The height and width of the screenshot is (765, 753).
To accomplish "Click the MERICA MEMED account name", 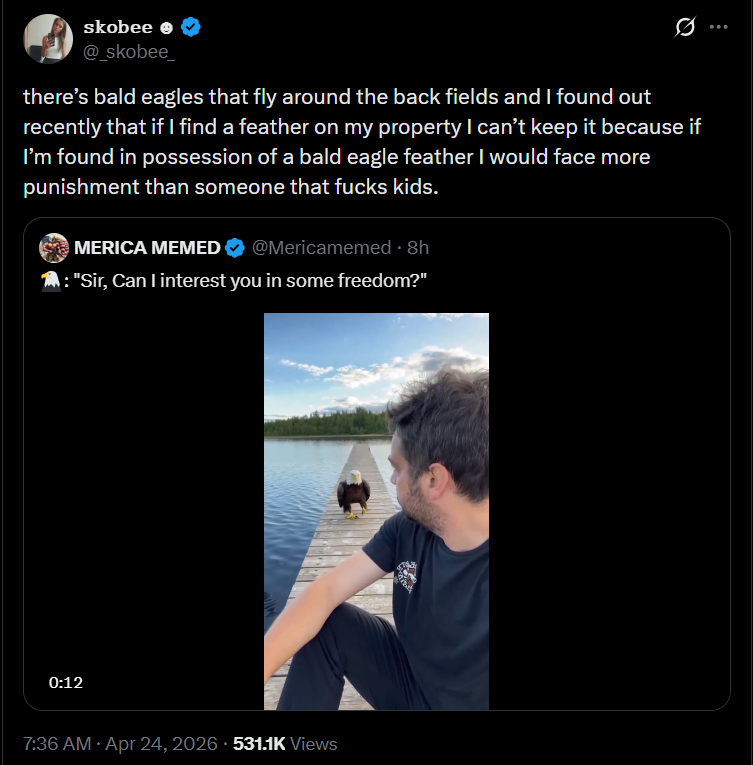I will click(147, 248).
